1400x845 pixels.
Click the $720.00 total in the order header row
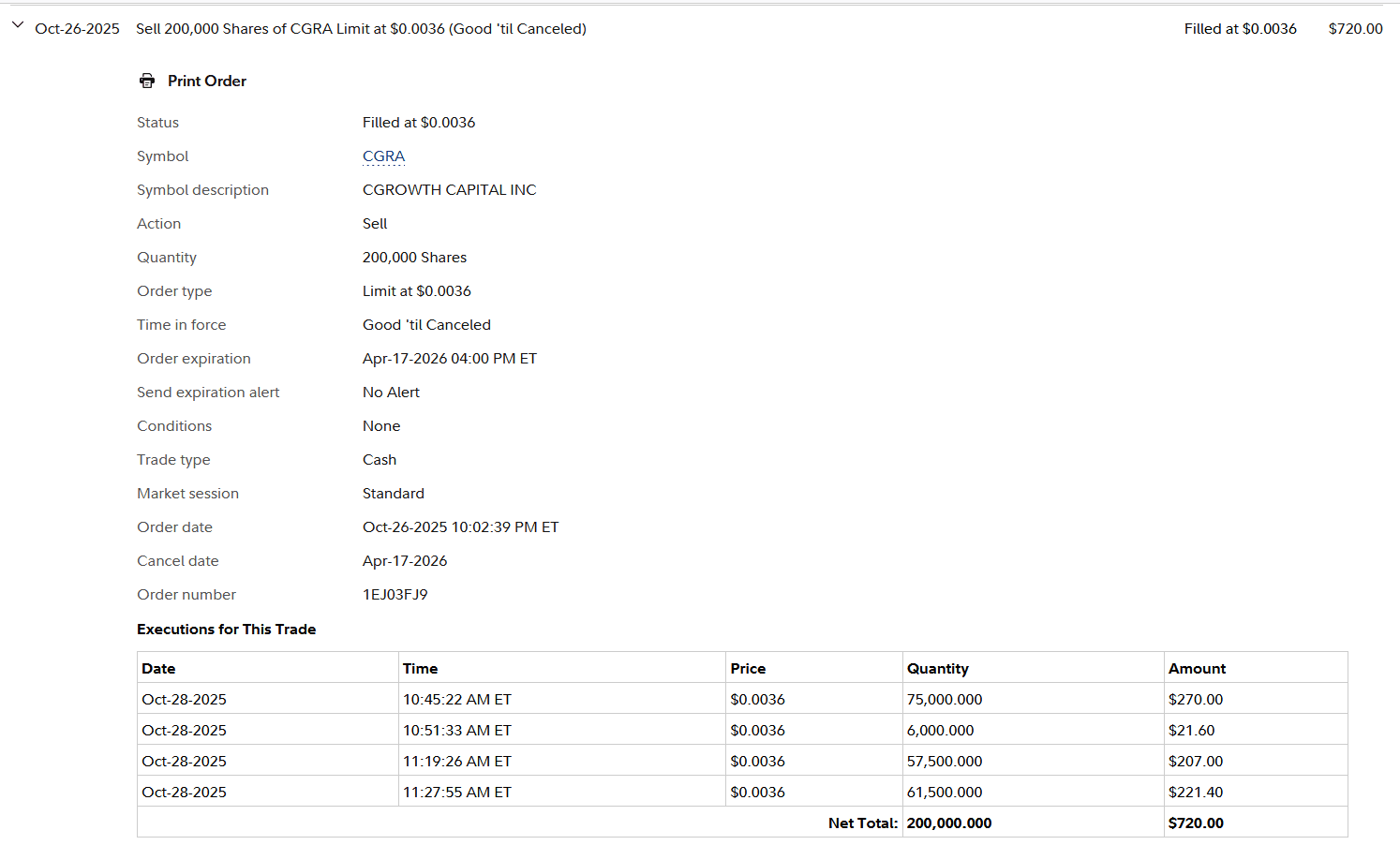click(1356, 29)
